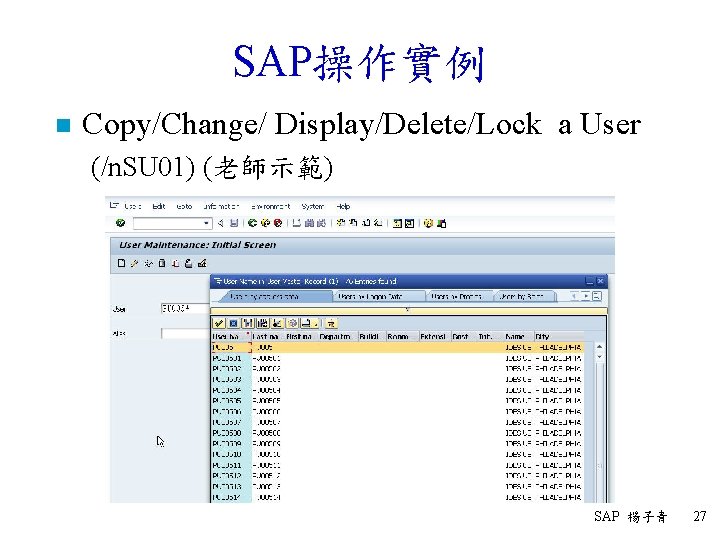Open the command field dropdown arrow

point(206,223)
